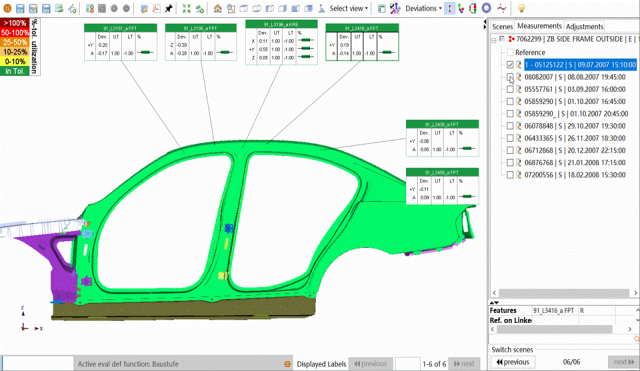Click the Features value 91_L3416_a FPT

tap(553, 311)
